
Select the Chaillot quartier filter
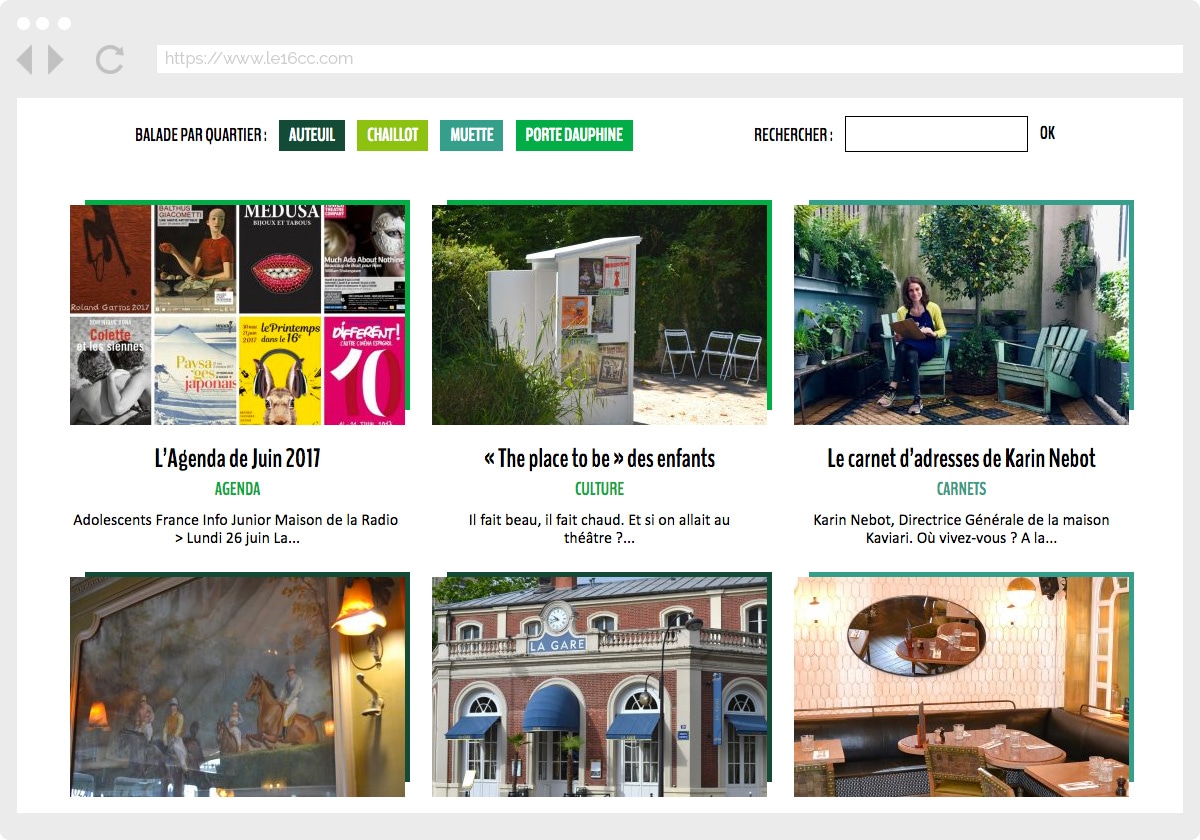pos(392,135)
